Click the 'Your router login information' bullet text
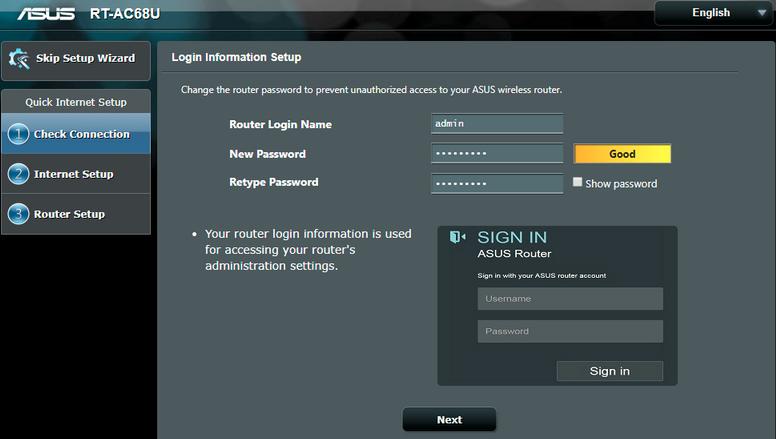Viewport: 776px width, 439px height. pyautogui.click(x=308, y=250)
